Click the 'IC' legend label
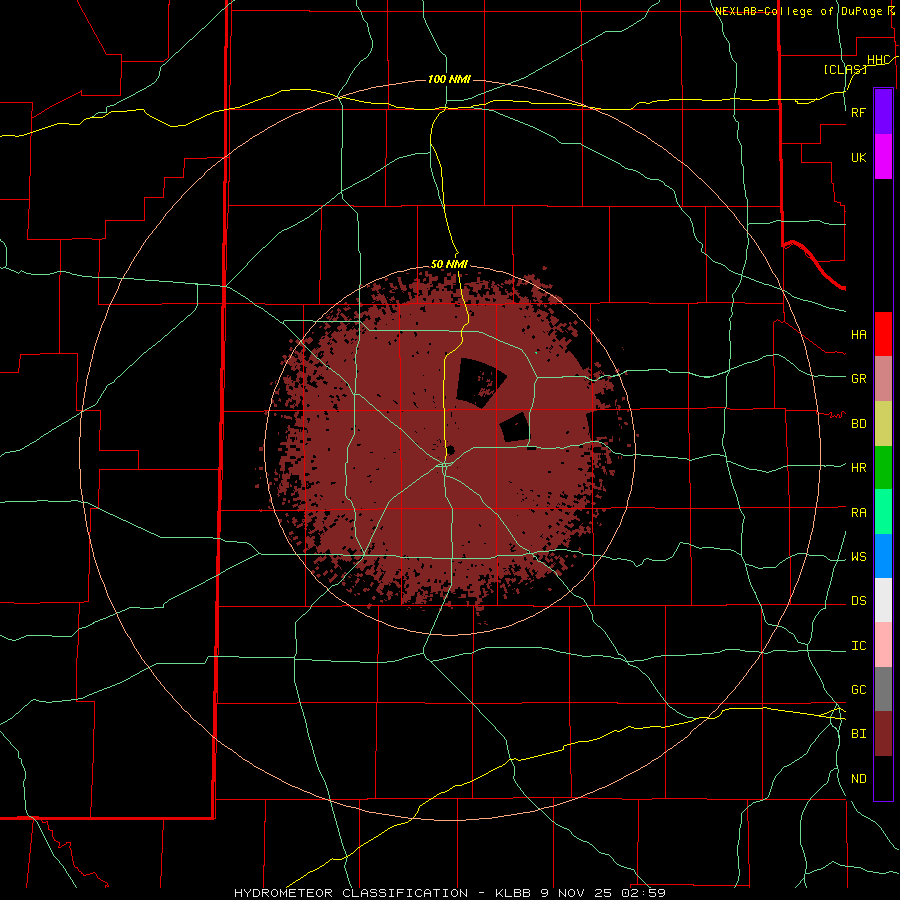Image resolution: width=900 pixels, height=900 pixels. click(859, 646)
